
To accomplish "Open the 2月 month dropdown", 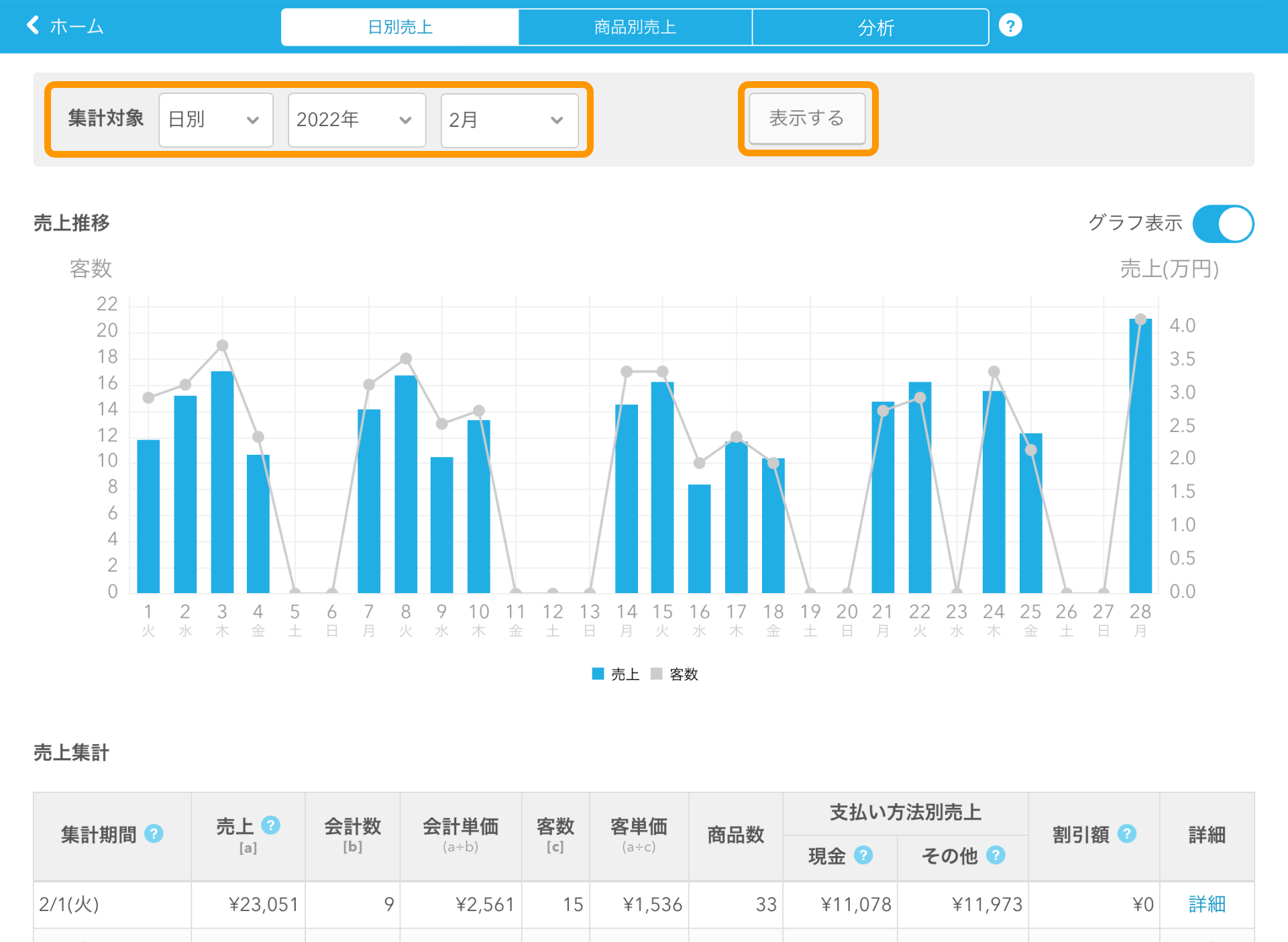I will coord(510,120).
